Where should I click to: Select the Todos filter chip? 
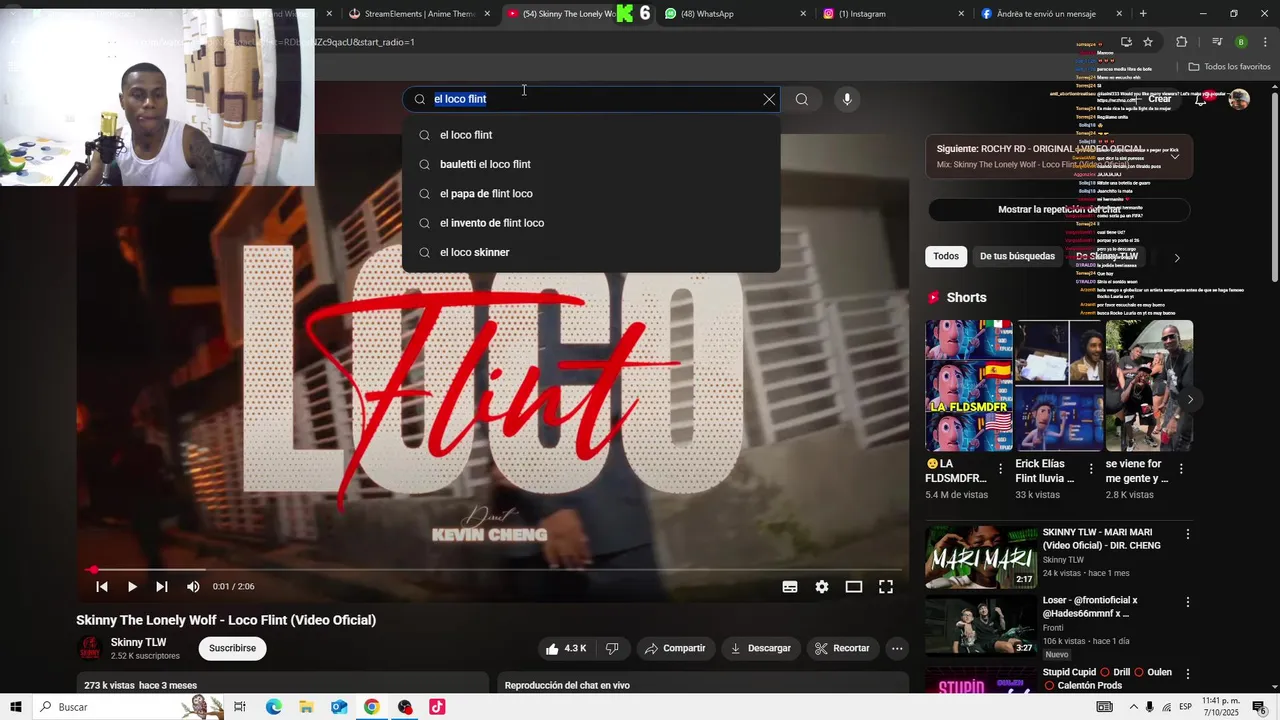(946, 256)
